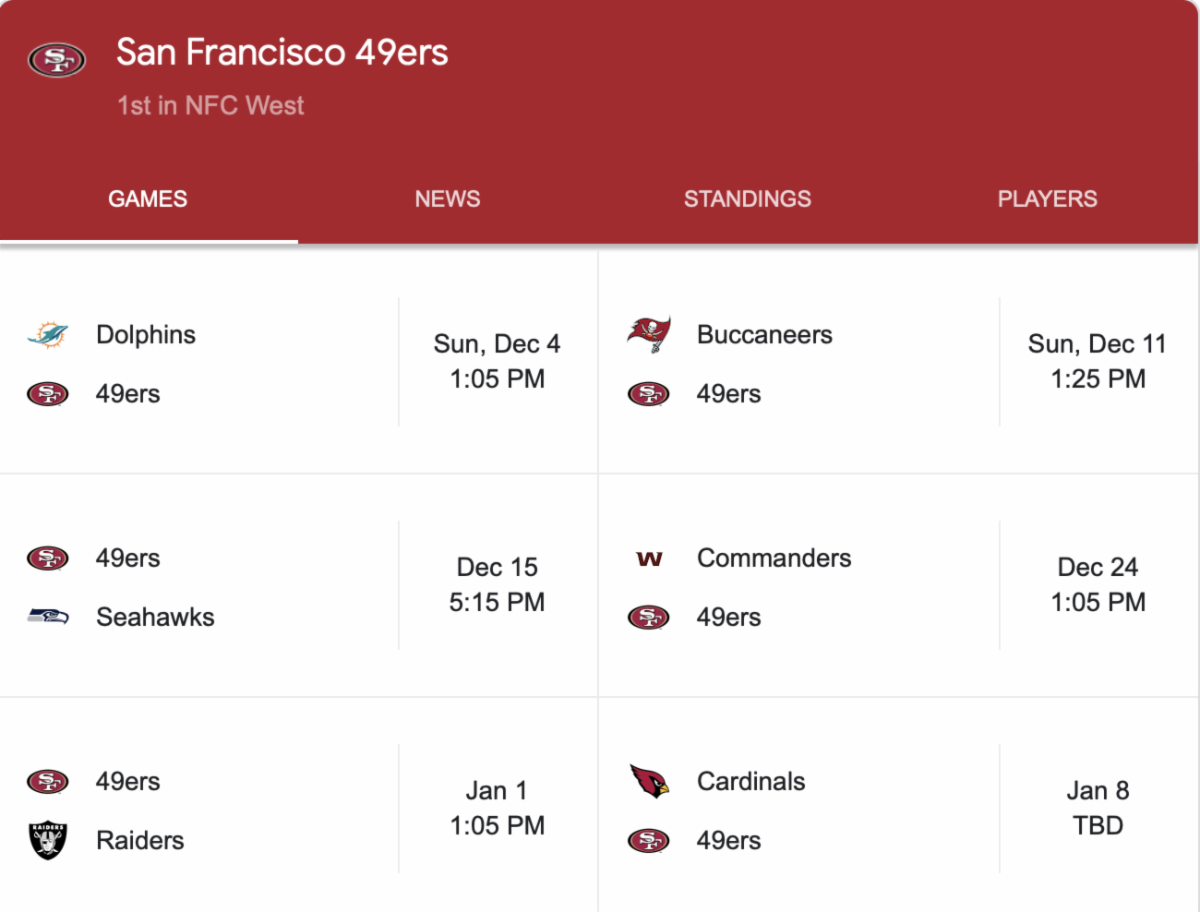
Task: Click the Raiders team name
Action: tap(140, 840)
